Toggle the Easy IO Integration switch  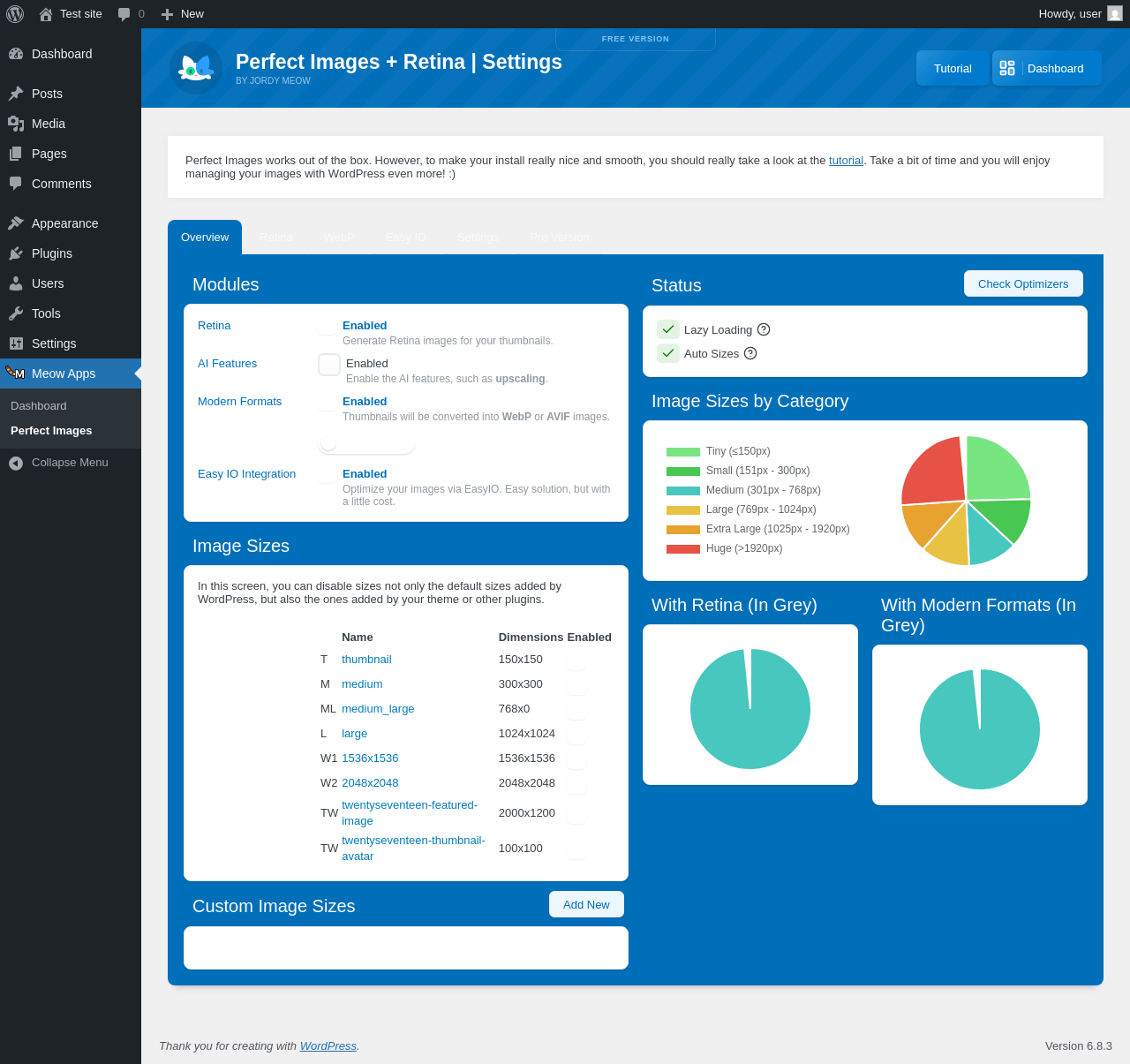[328, 475]
